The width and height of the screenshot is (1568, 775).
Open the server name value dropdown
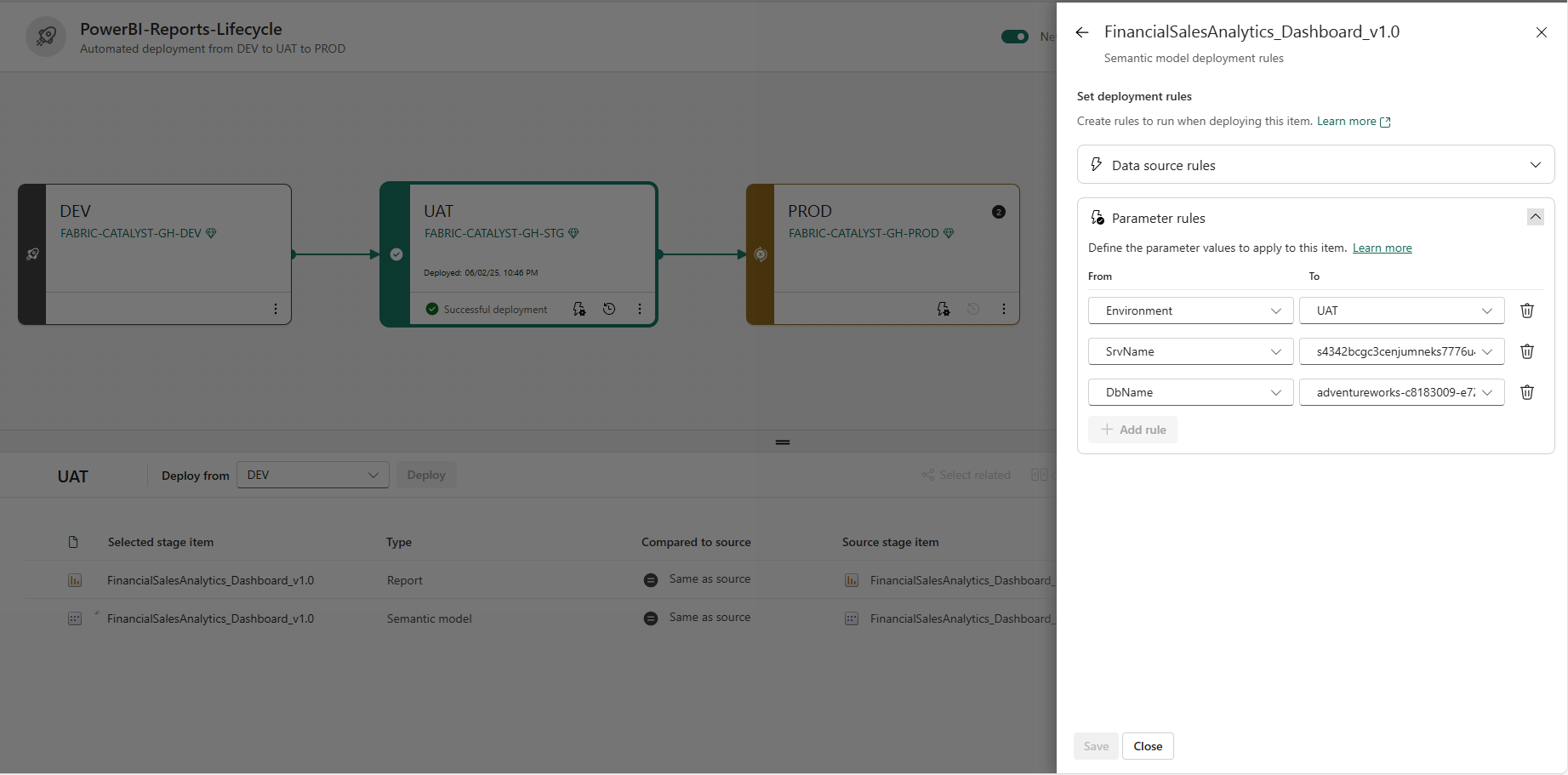click(1401, 351)
